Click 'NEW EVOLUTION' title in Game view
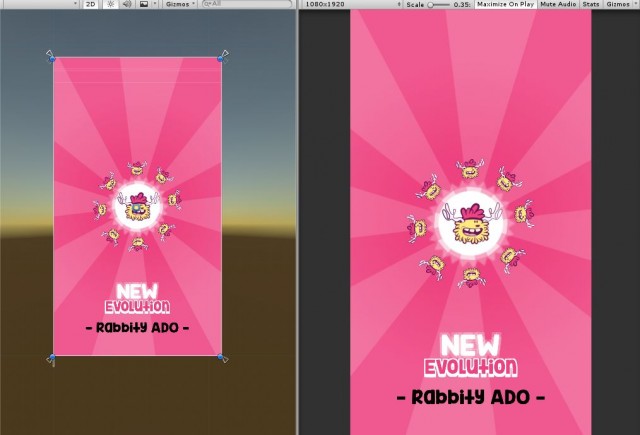This screenshot has width=640, height=435. (471, 356)
